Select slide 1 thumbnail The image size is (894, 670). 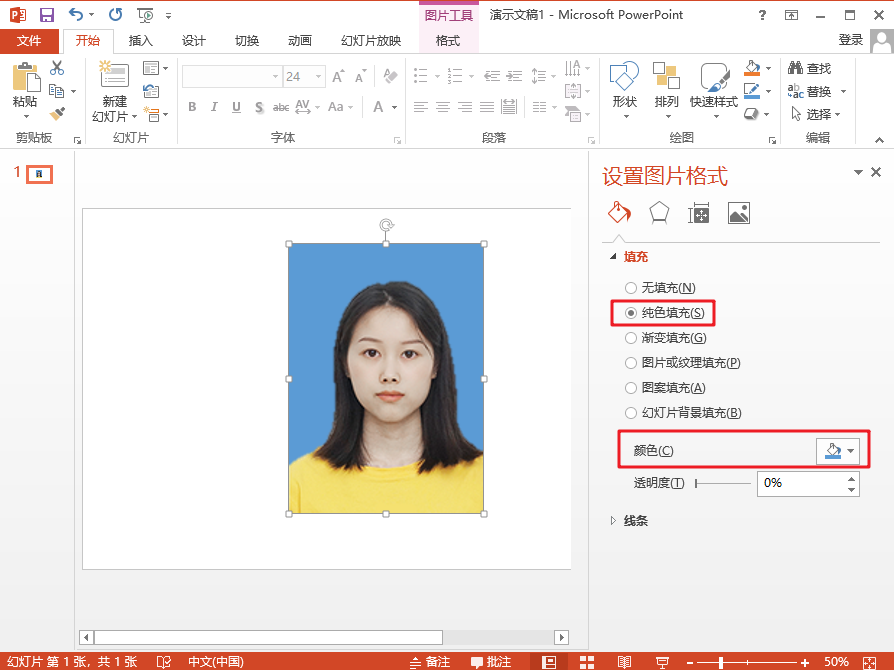click(x=39, y=174)
